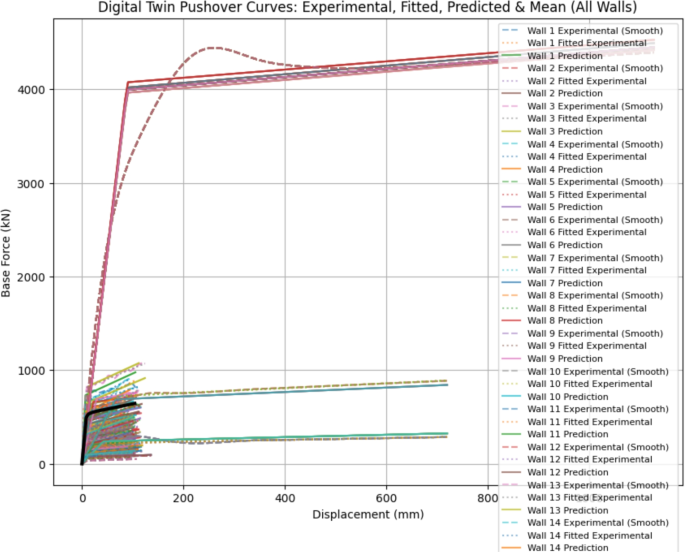Screen dimensions: 685x552
Task: Select legend entry 'Wall 9 Prediction'
Action: [552, 359]
